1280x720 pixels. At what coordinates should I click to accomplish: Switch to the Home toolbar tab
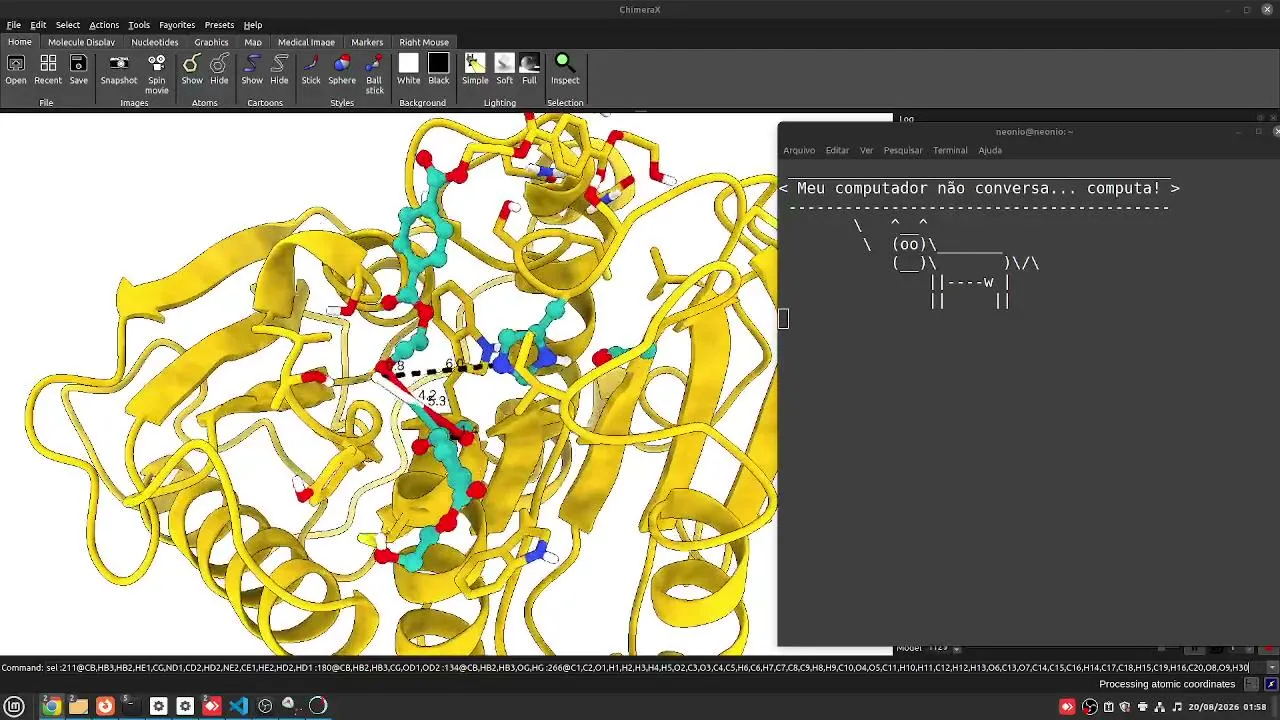tap(20, 42)
